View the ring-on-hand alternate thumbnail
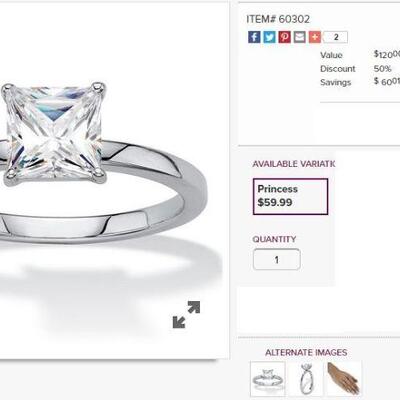Image resolution: width=400 pixels, height=400 pixels. (x=343, y=379)
